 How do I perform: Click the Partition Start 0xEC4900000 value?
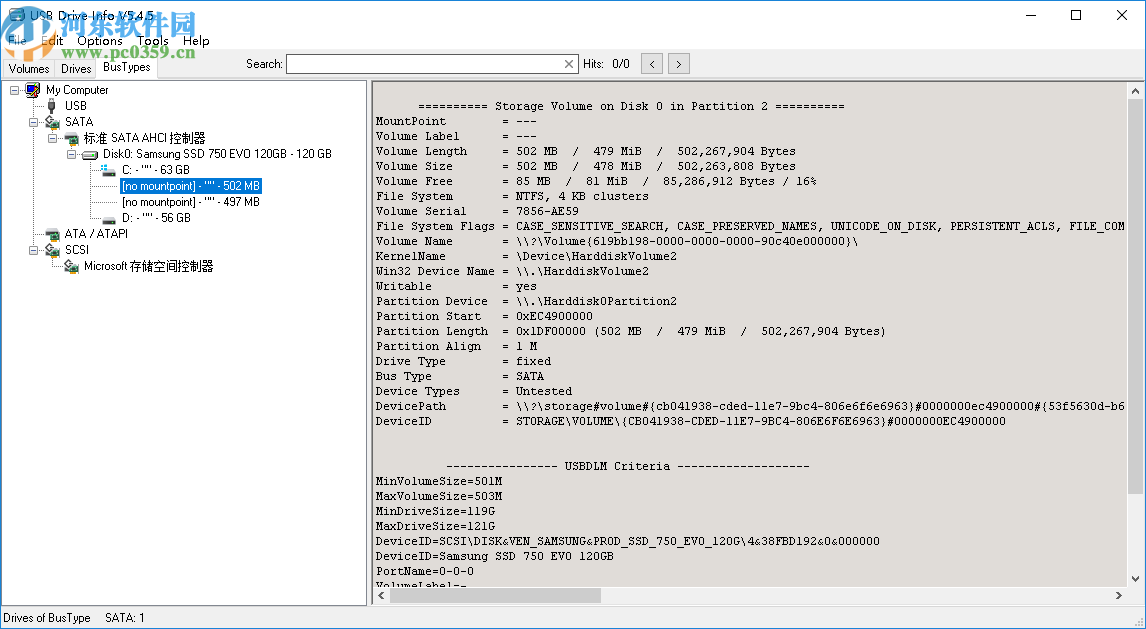click(555, 316)
